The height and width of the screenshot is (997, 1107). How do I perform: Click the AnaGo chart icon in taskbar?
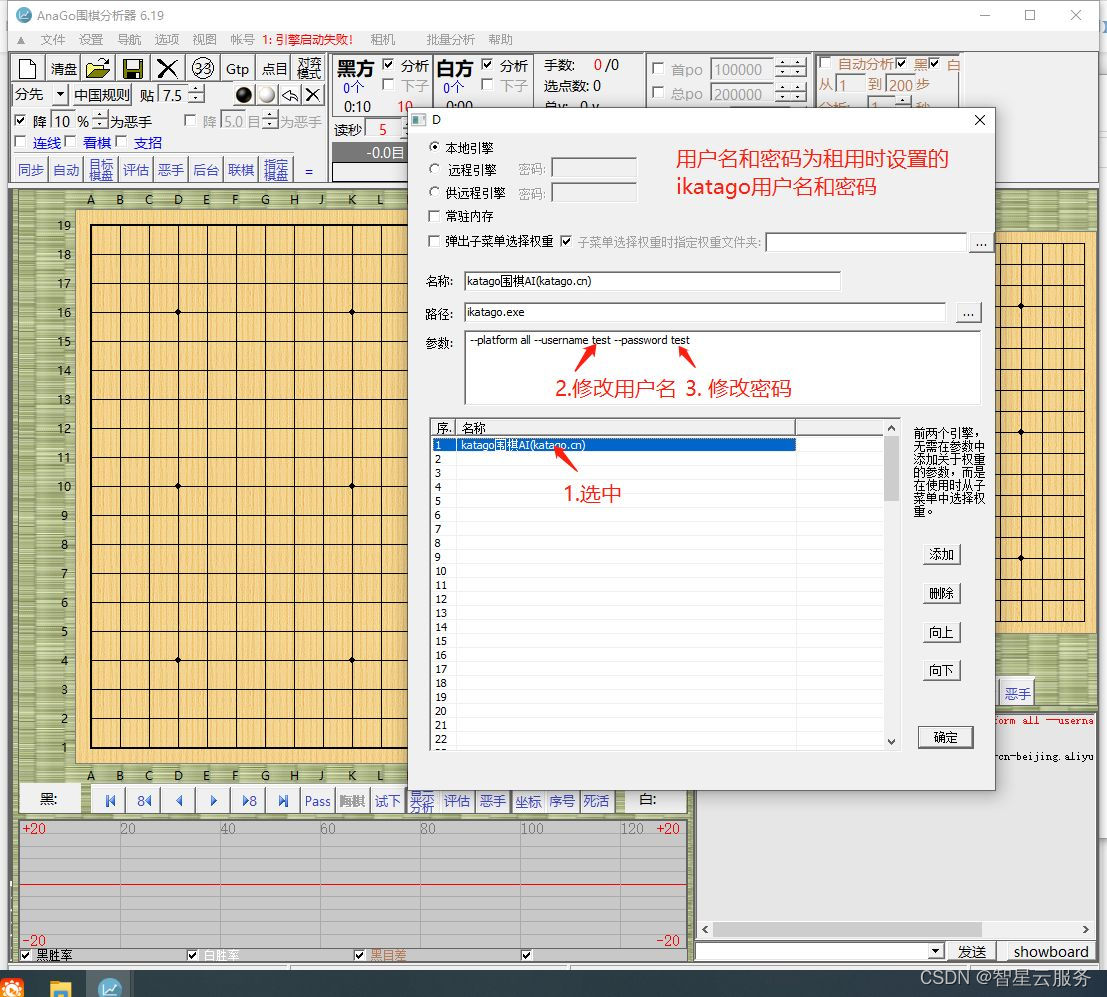coord(109,987)
